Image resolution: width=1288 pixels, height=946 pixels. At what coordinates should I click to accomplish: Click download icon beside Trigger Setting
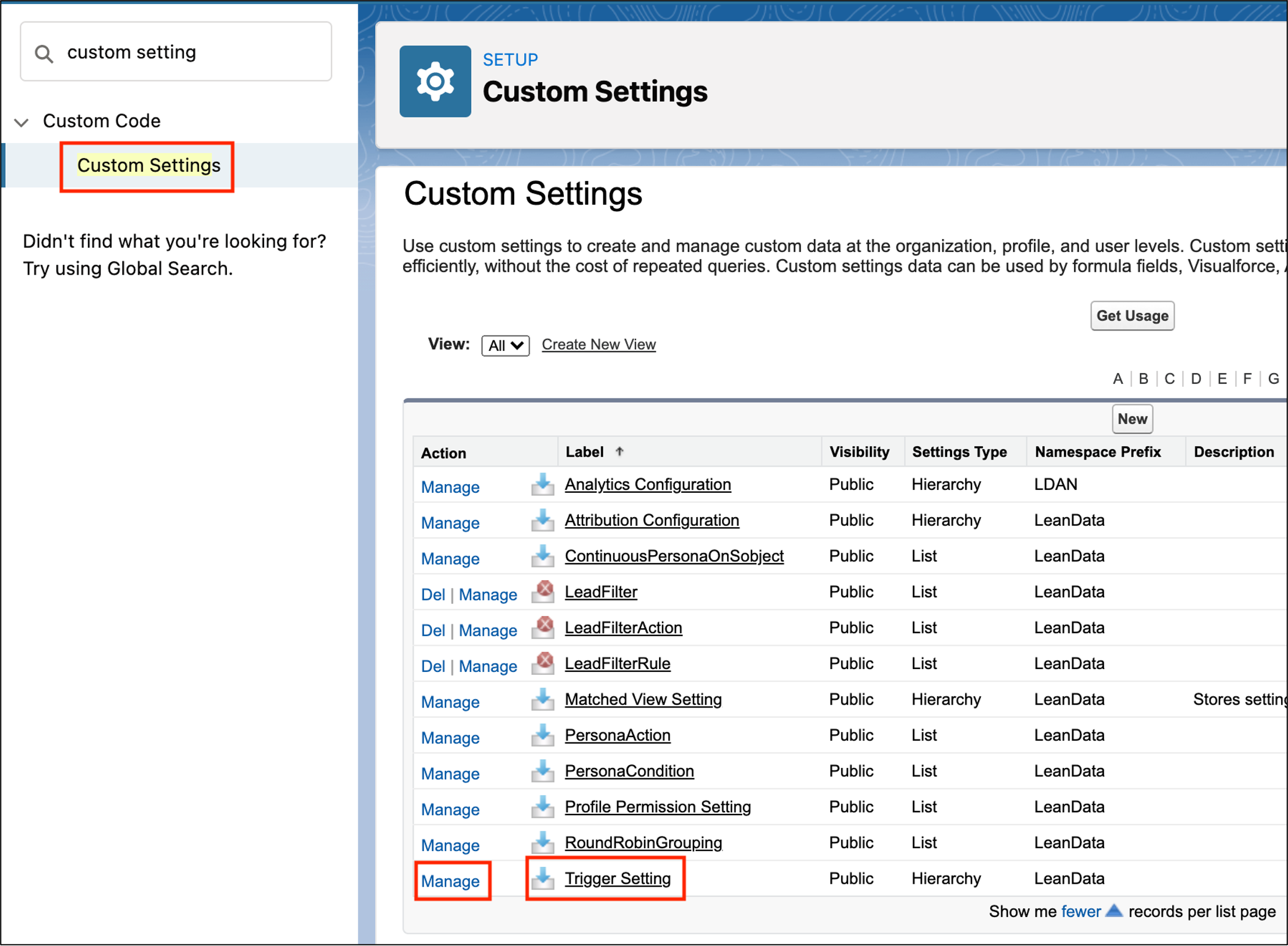tap(542, 878)
